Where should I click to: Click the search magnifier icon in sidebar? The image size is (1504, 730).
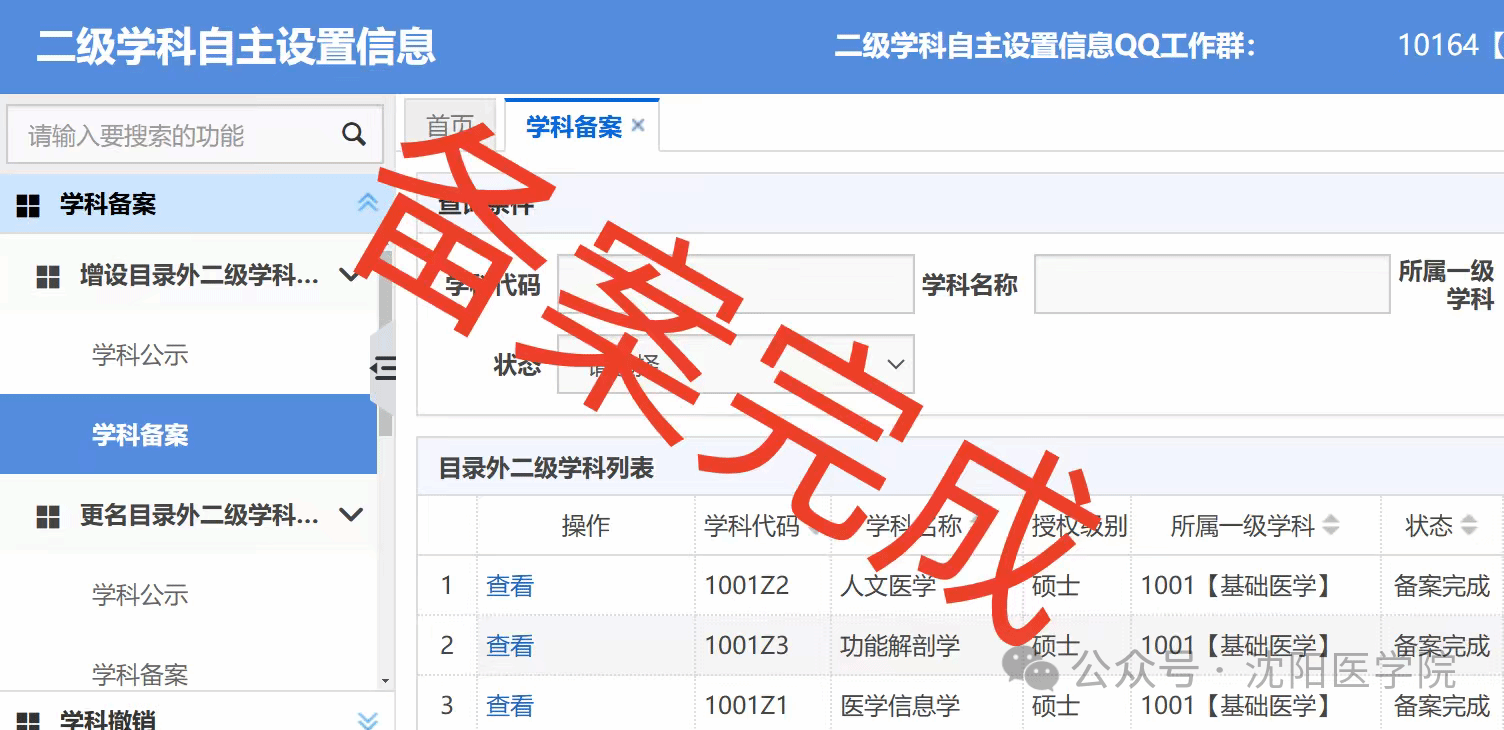click(353, 135)
